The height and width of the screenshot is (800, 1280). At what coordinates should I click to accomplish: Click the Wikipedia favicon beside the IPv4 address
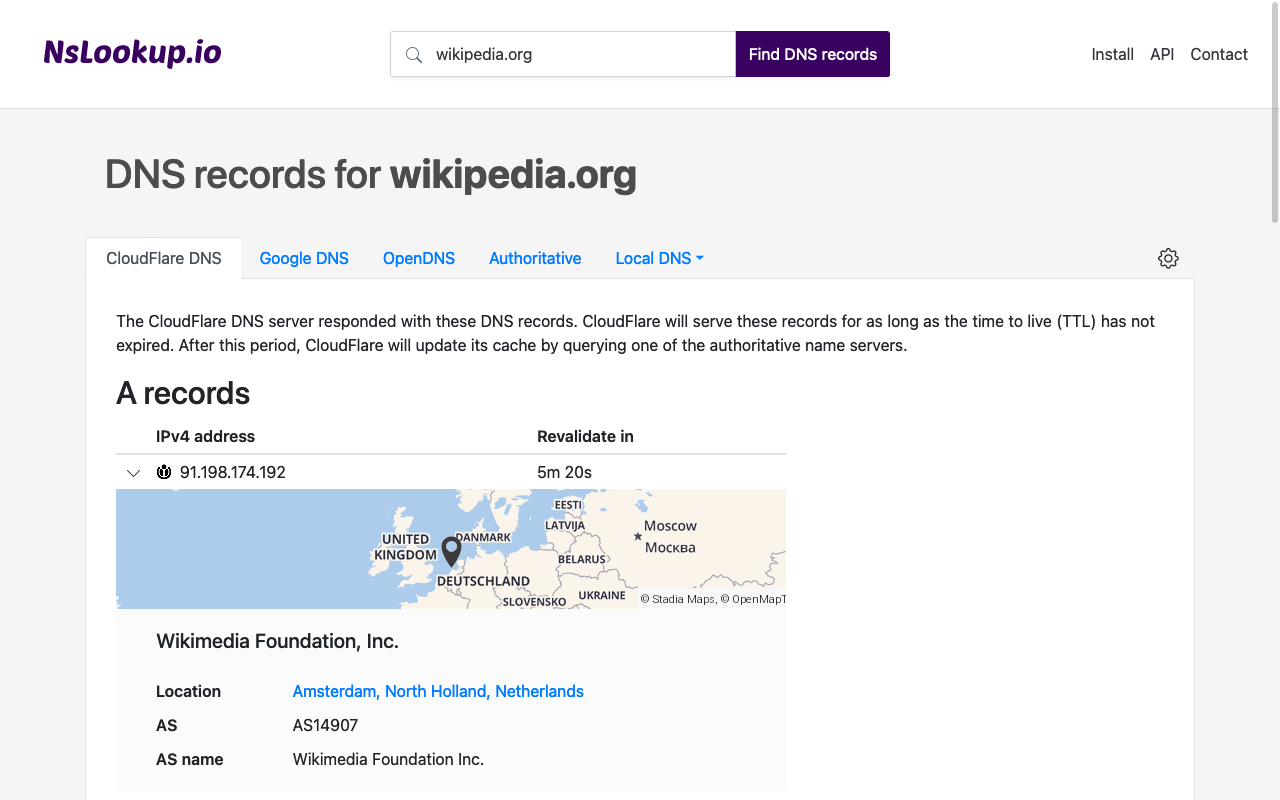[164, 472]
